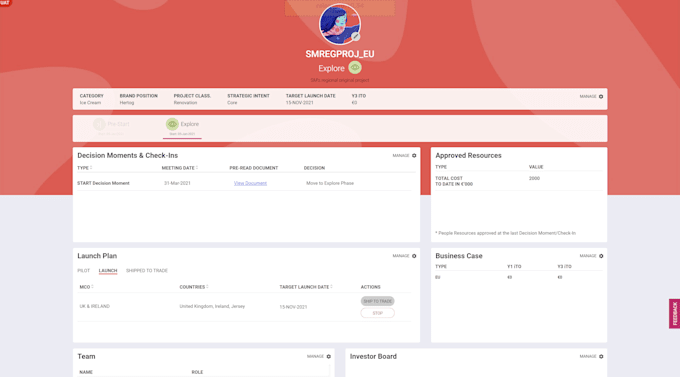Click the START Decision Moment row
The height and width of the screenshot is (377, 680).
244,183
